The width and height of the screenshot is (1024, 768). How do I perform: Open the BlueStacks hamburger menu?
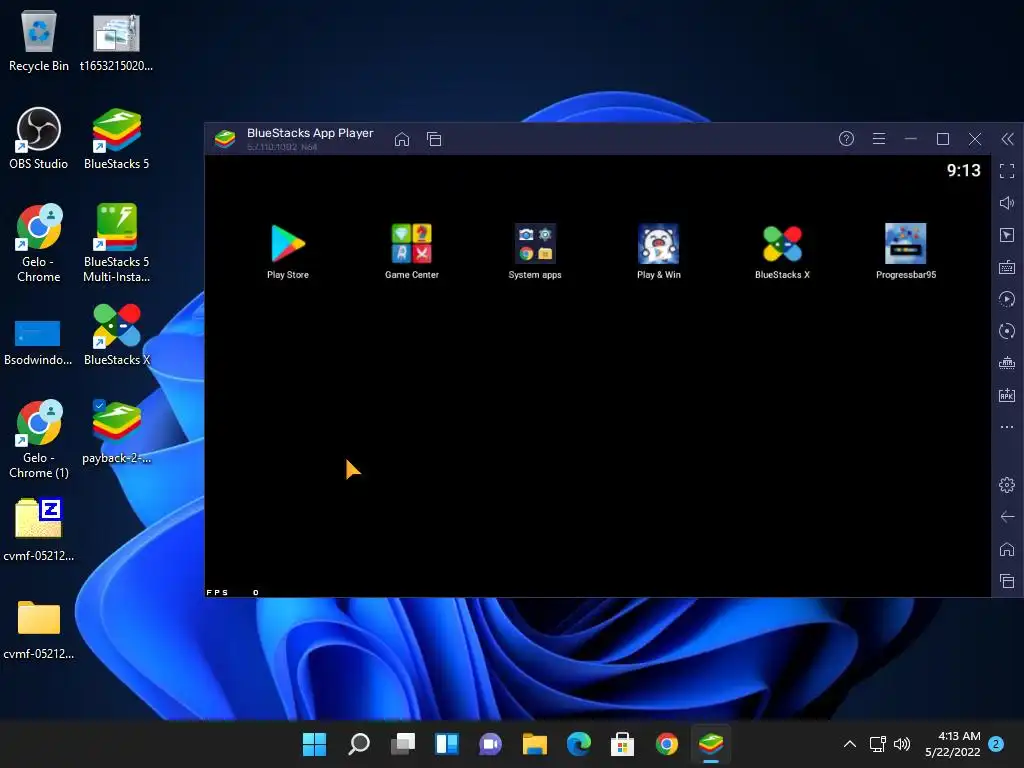[879, 138]
